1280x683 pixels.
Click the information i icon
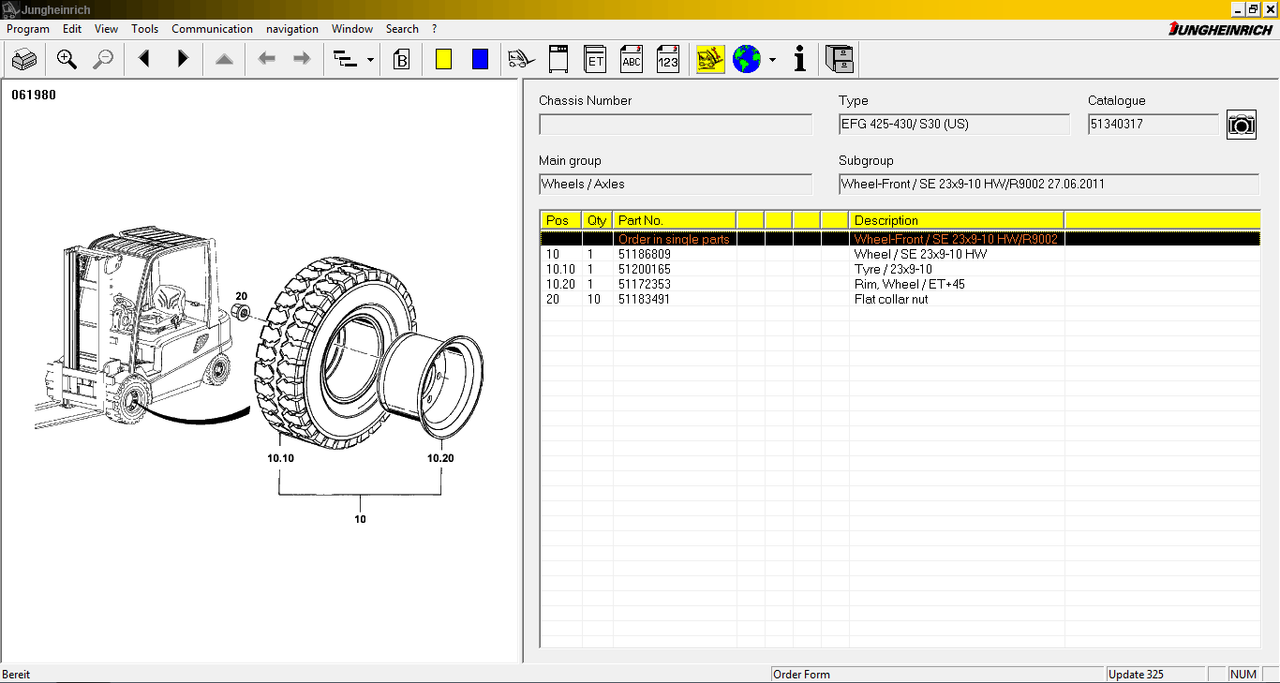pos(800,60)
